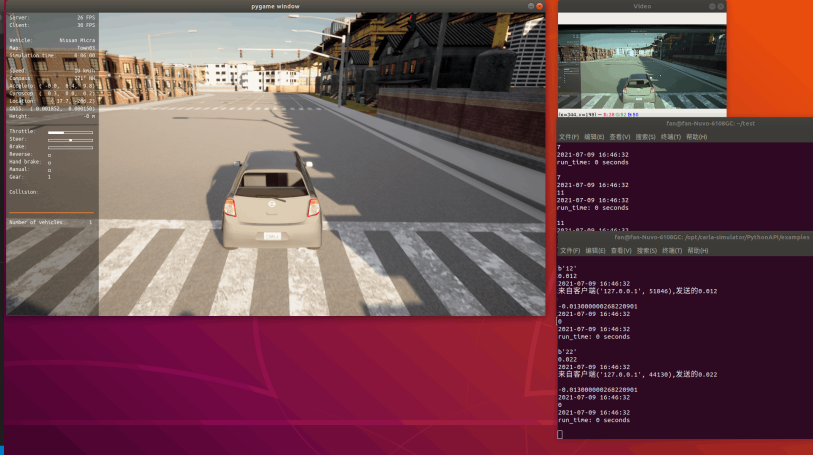Image resolution: width=814 pixels, height=456 pixels.
Task: Click the Simulation time readout
Action: click(x=52, y=56)
